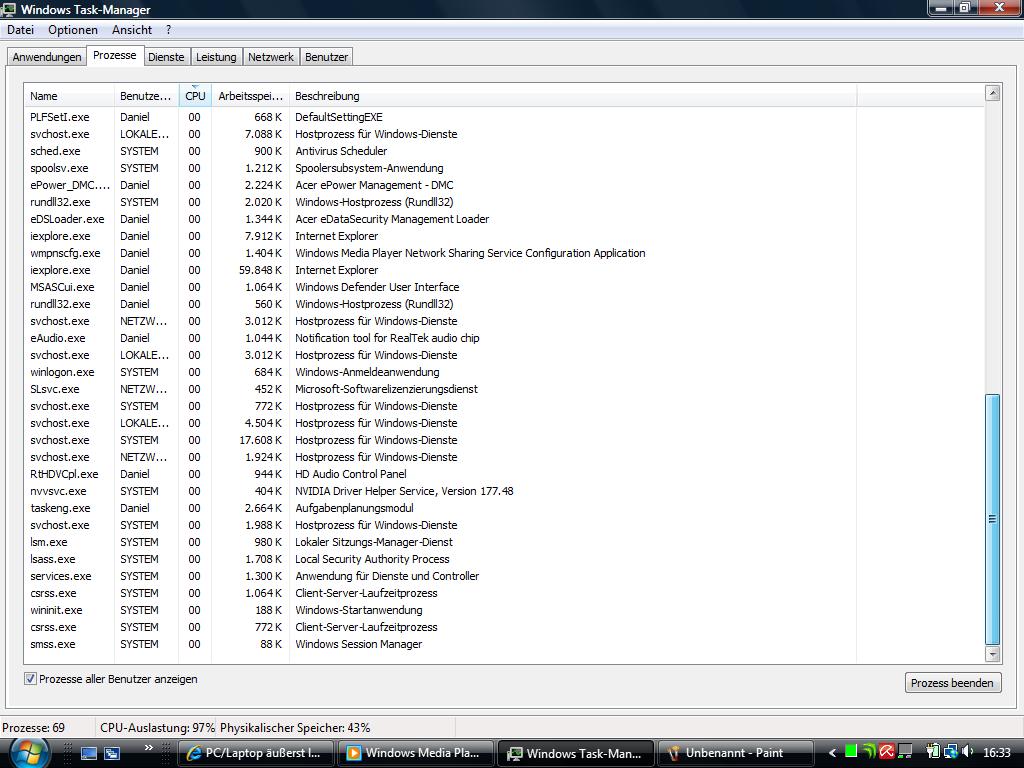Sort by the Arbeitsspeicher column header
1024x768 pixels.
251,96
